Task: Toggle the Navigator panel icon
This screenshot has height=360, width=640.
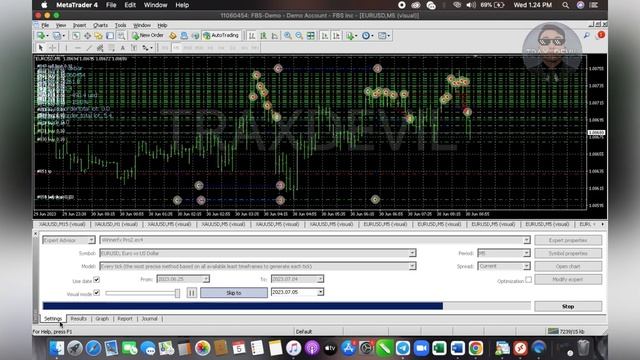Action: point(99,36)
